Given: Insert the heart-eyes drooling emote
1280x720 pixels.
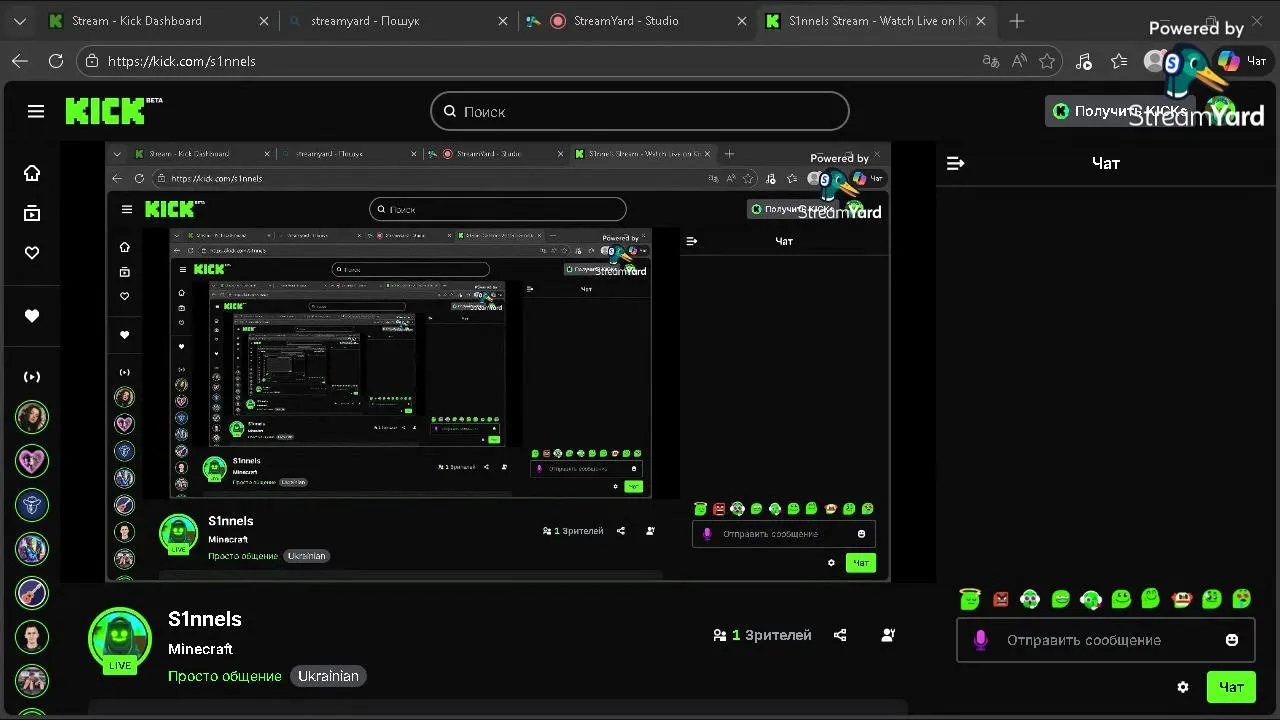Looking at the screenshot, I should pos(1241,599).
